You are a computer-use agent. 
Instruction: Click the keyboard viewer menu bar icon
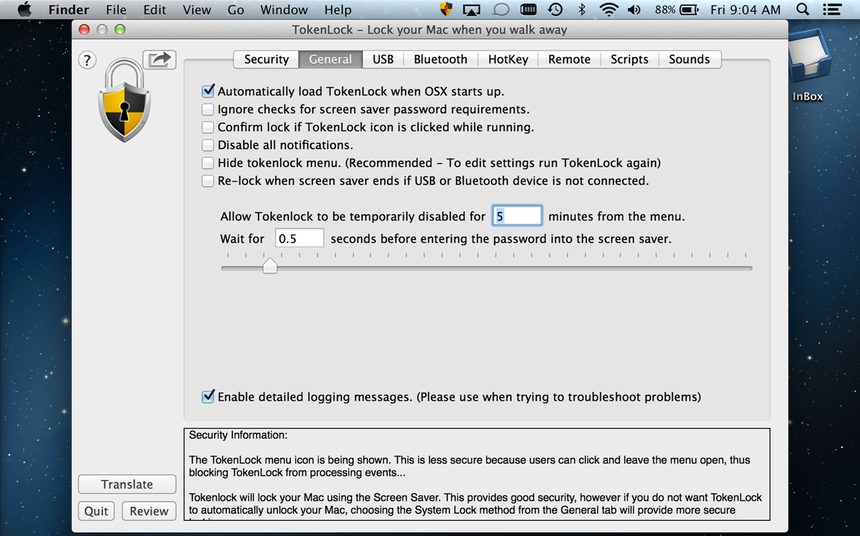point(528,9)
